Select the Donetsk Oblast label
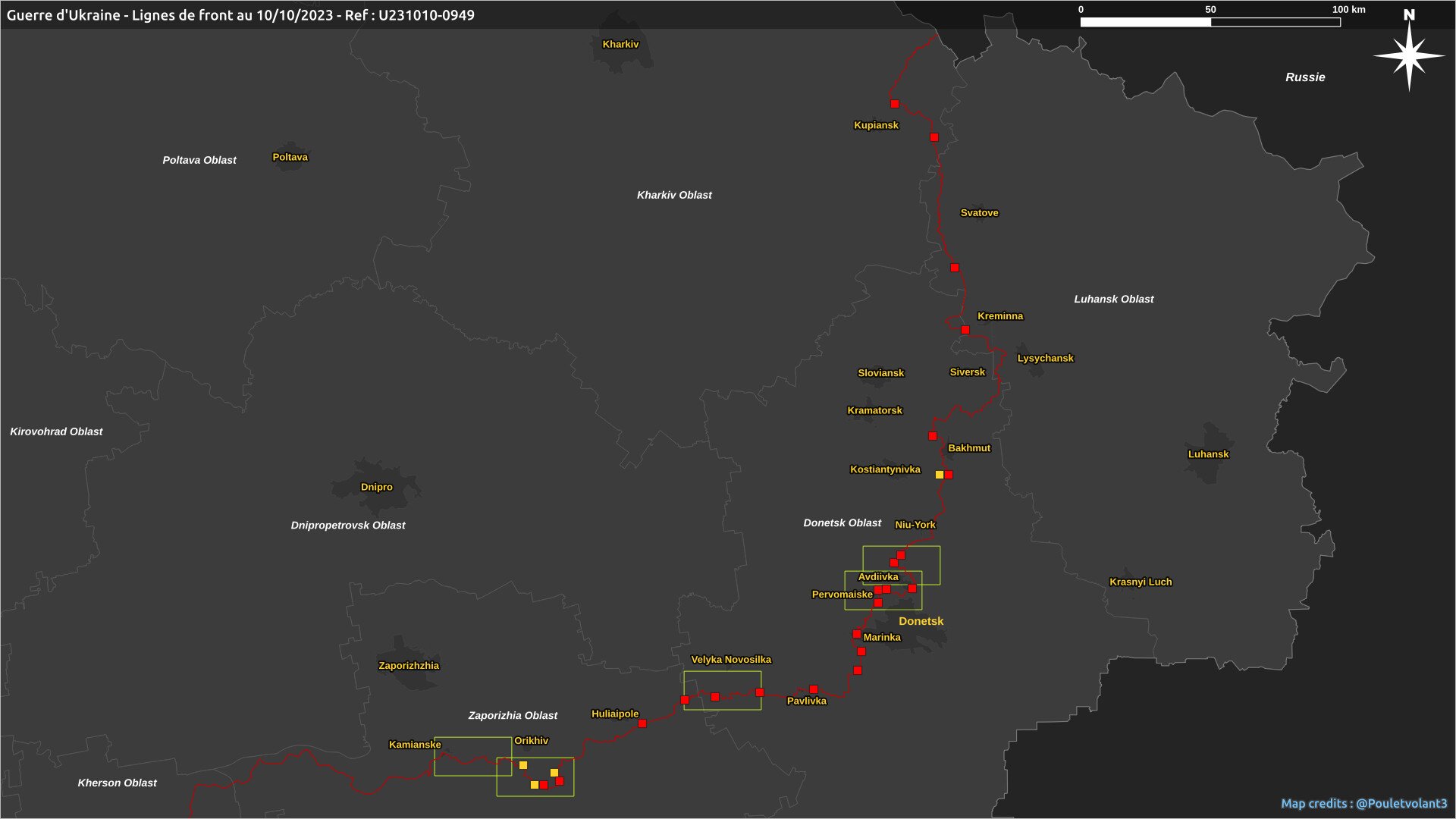This screenshot has height=819, width=1456. click(x=843, y=523)
